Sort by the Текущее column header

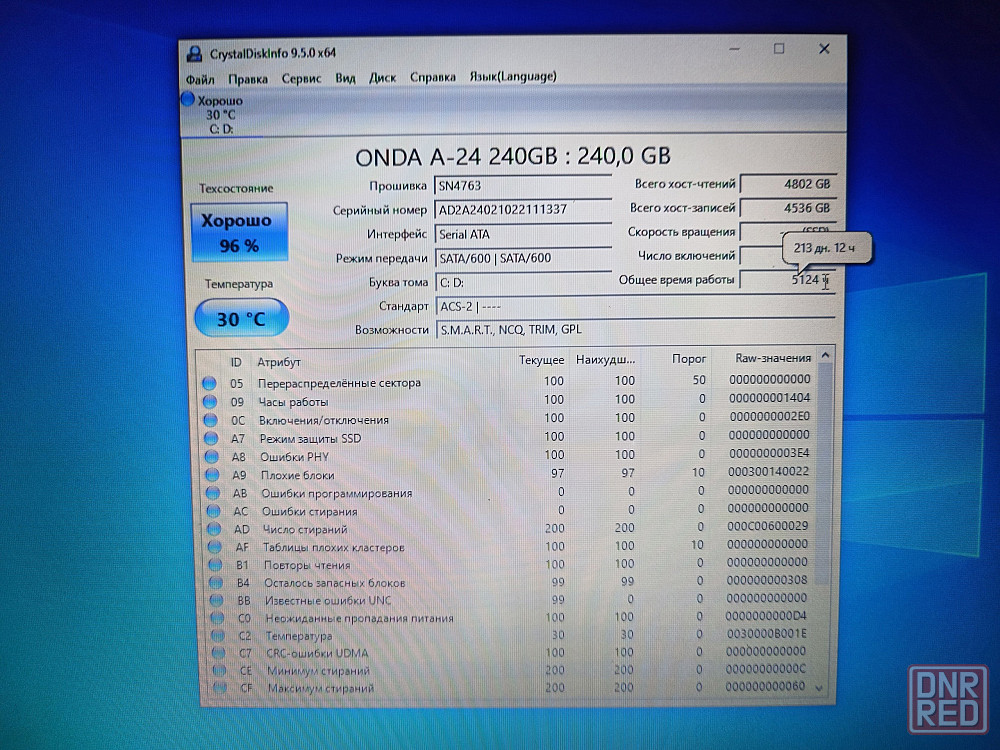pos(541,360)
